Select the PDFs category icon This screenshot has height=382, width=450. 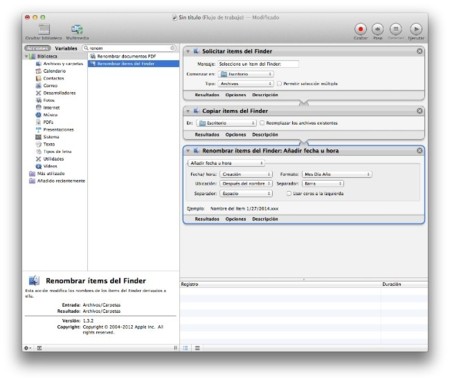tap(38, 122)
